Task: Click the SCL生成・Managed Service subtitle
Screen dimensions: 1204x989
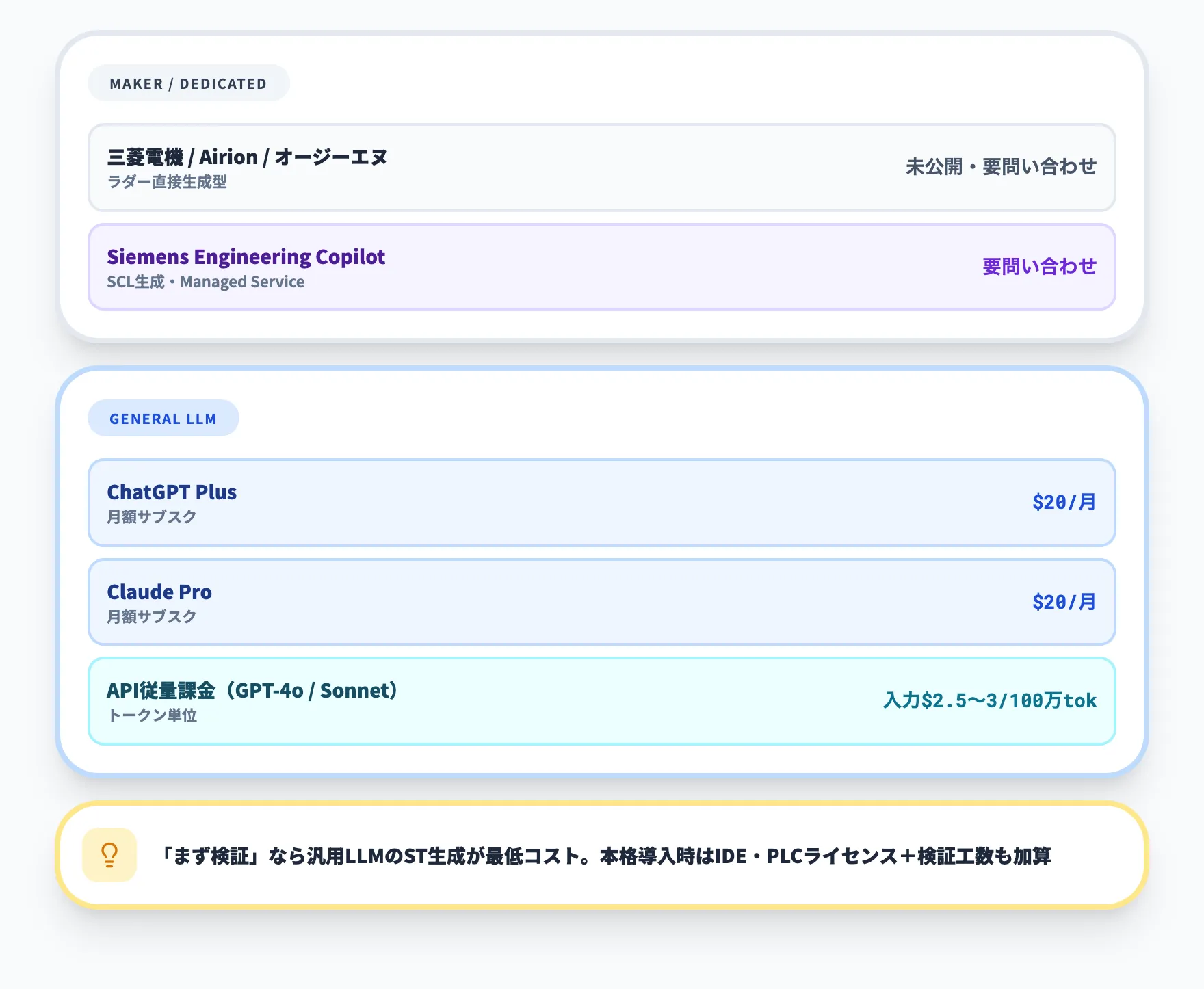Action: coord(205,282)
